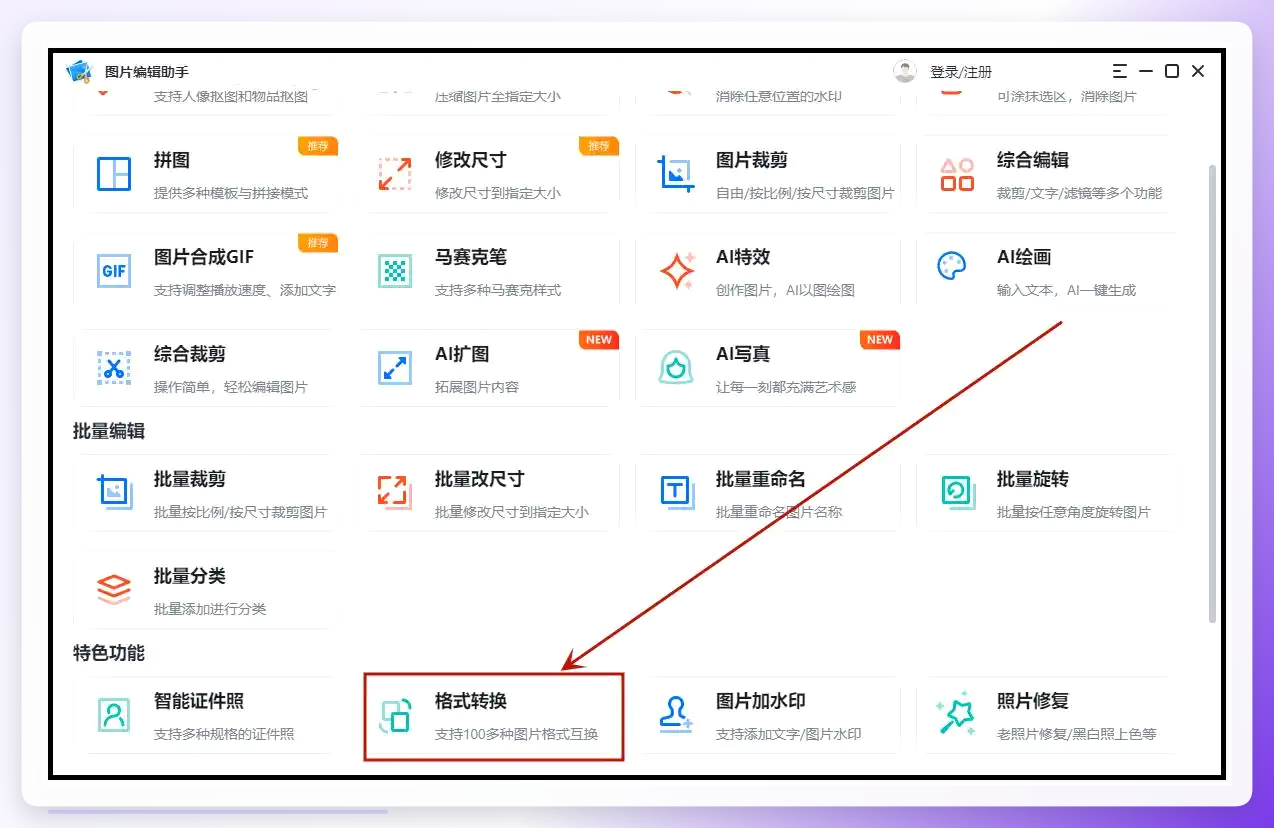Click the 格式转换 title text

pos(471,701)
